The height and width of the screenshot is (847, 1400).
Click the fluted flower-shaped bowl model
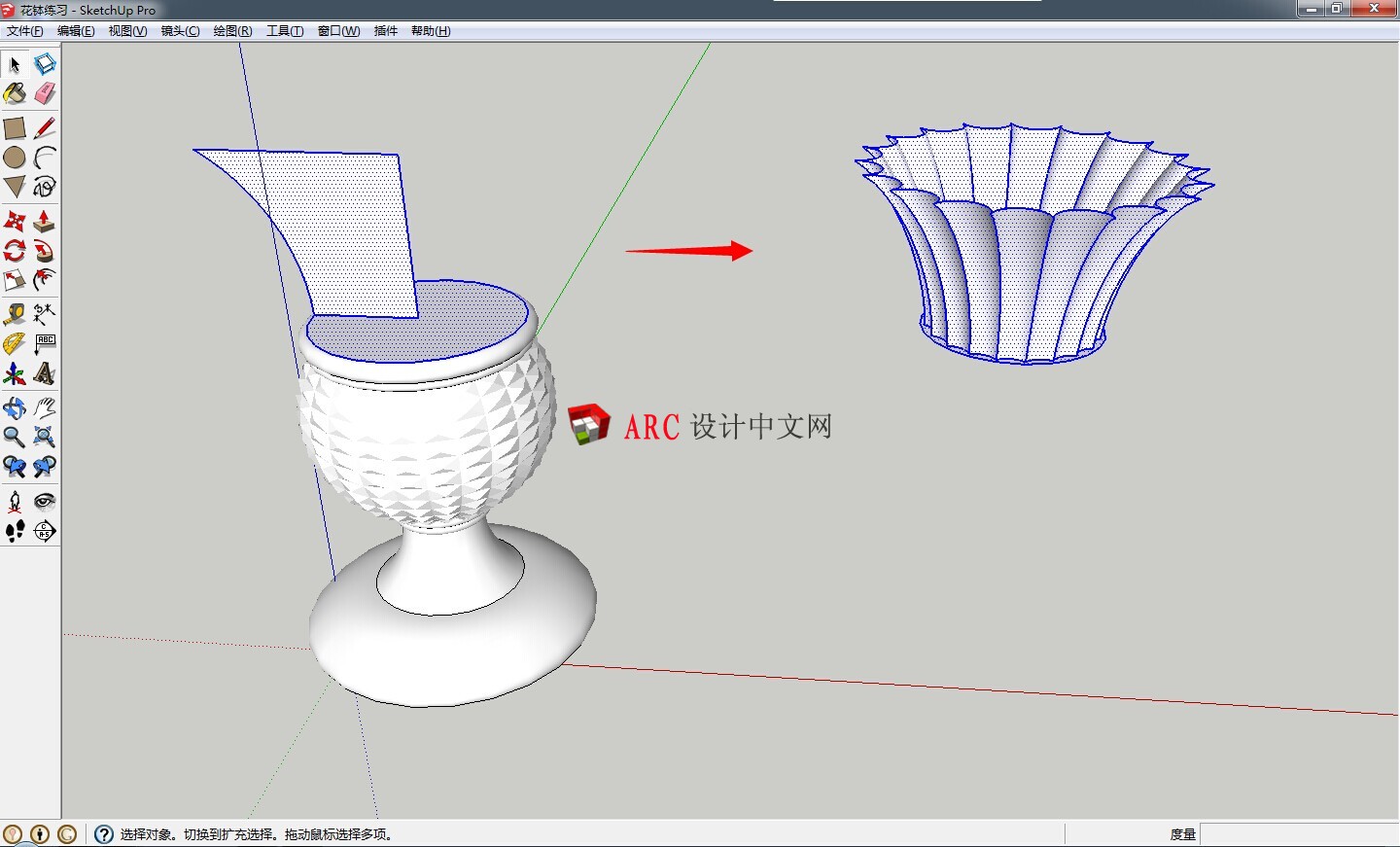click(x=1034, y=243)
